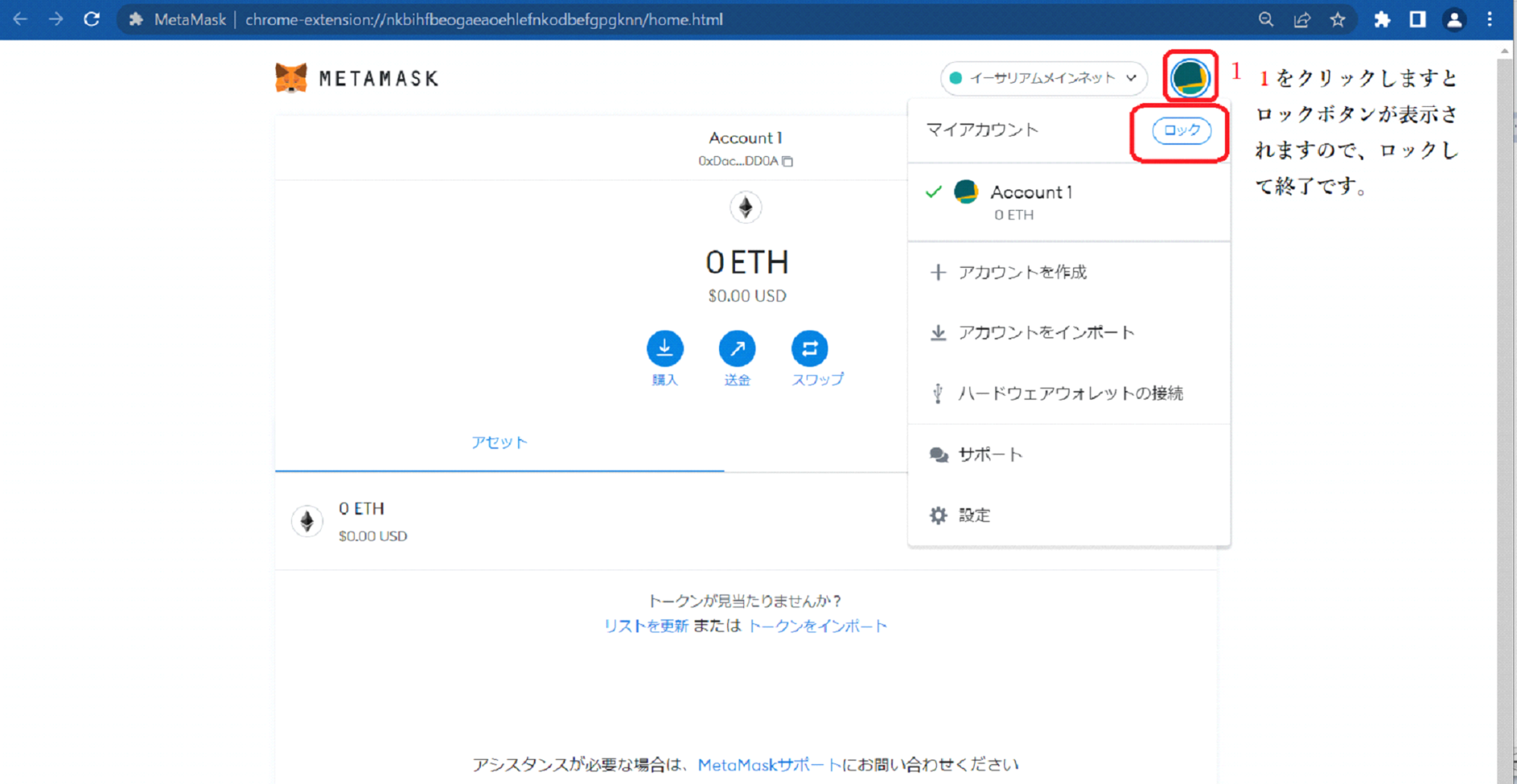
Task: Click the トークンをインポート link
Action: pyautogui.click(x=818, y=626)
